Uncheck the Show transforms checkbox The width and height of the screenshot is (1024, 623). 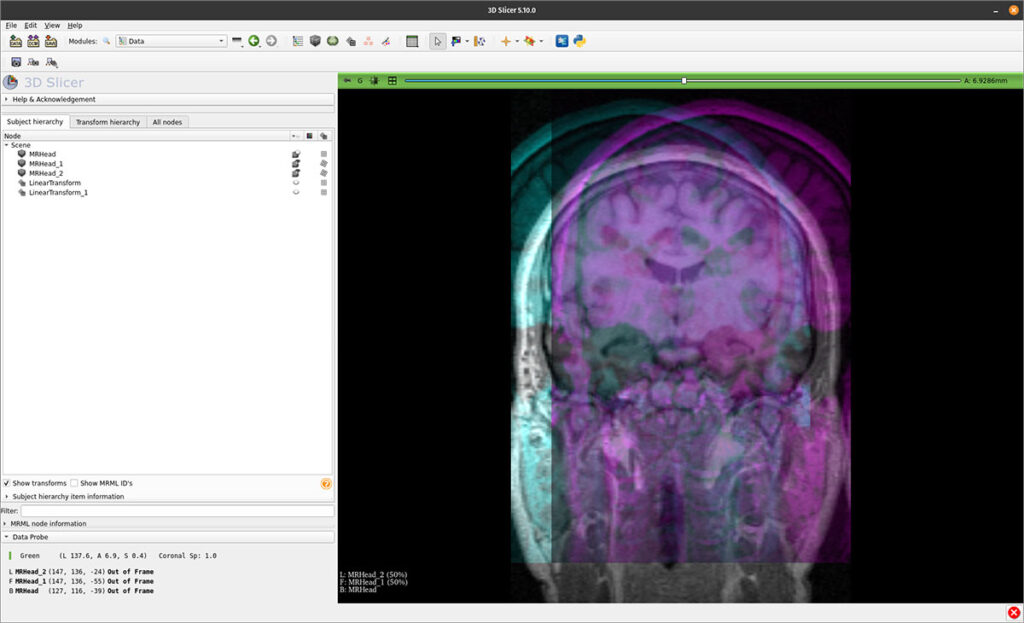[8, 482]
